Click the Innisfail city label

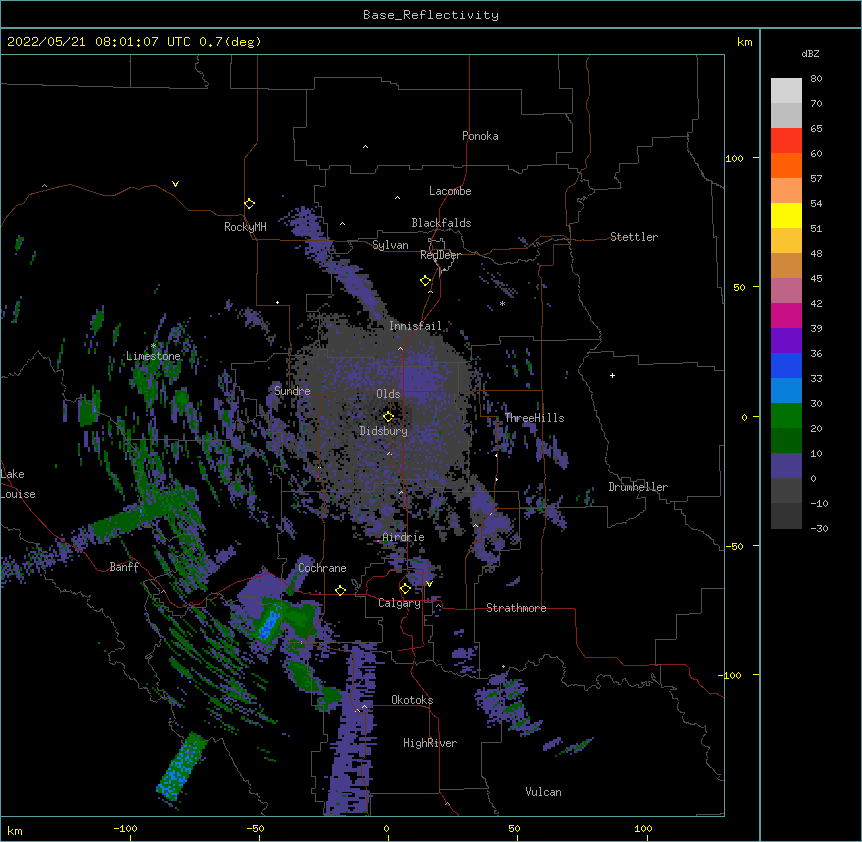[x=415, y=326]
